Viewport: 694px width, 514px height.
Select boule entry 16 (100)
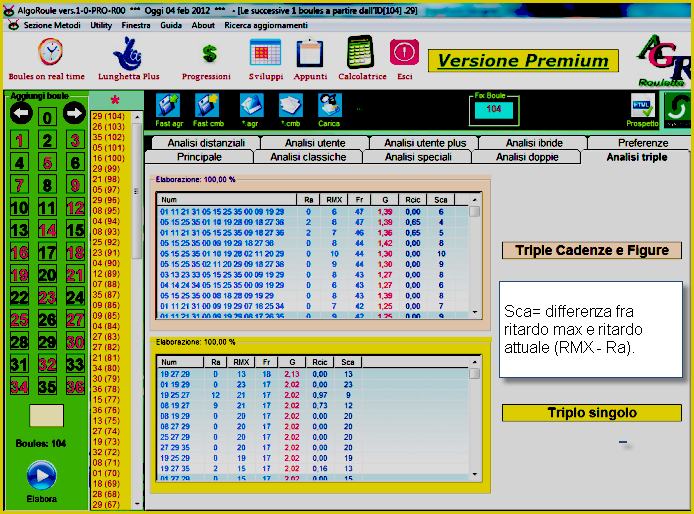click(x=109, y=158)
